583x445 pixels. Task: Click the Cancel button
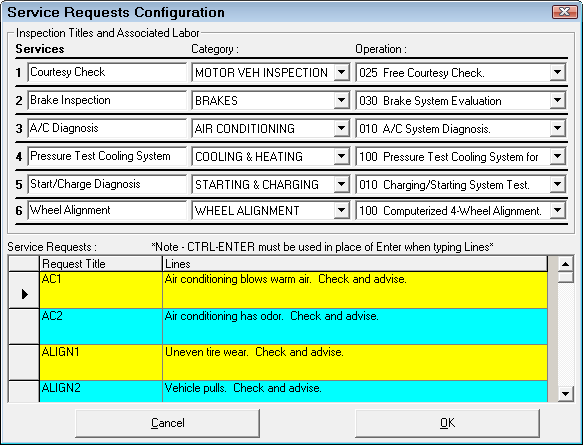(167, 423)
